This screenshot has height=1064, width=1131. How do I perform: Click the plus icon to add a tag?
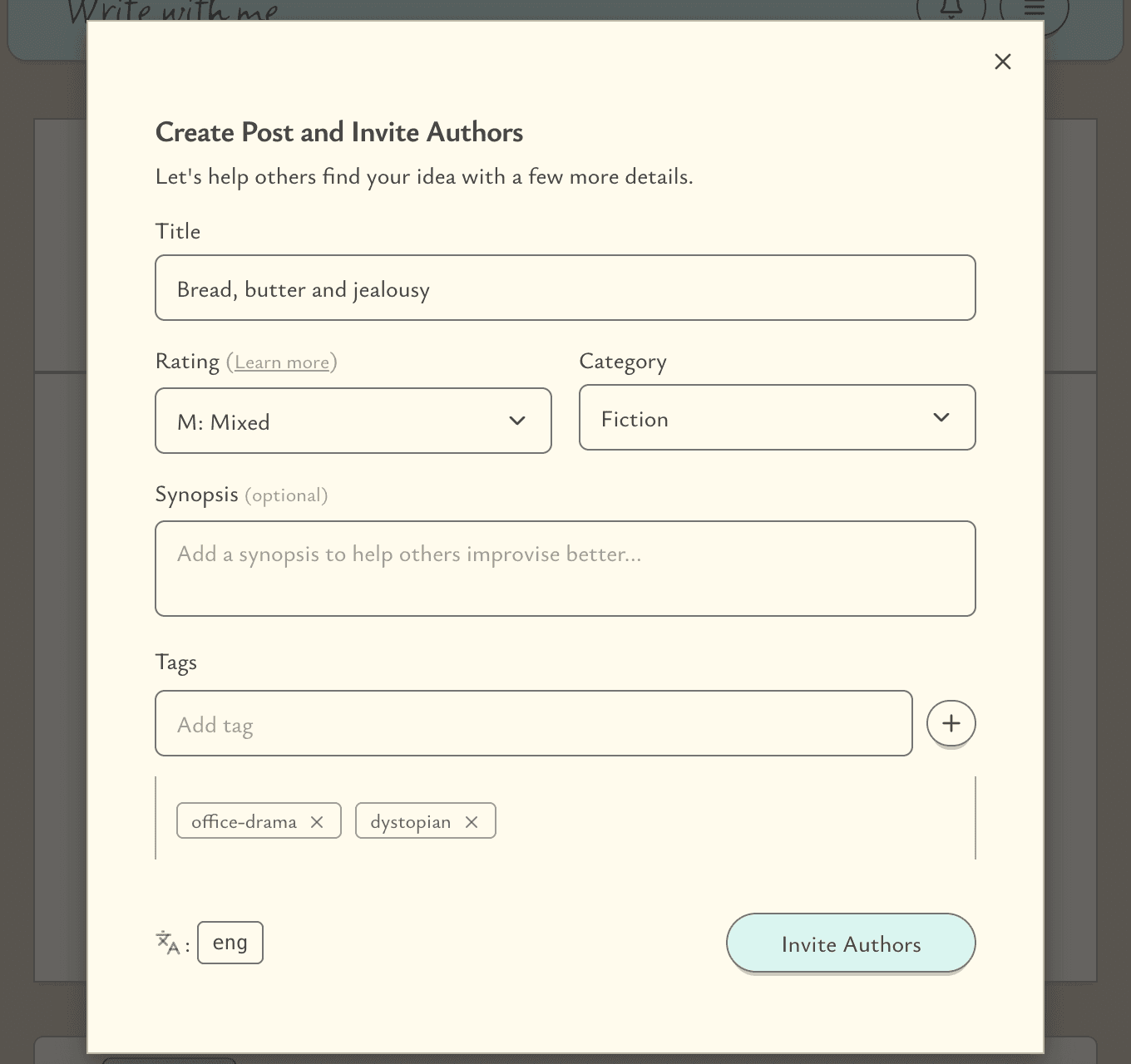click(x=951, y=723)
